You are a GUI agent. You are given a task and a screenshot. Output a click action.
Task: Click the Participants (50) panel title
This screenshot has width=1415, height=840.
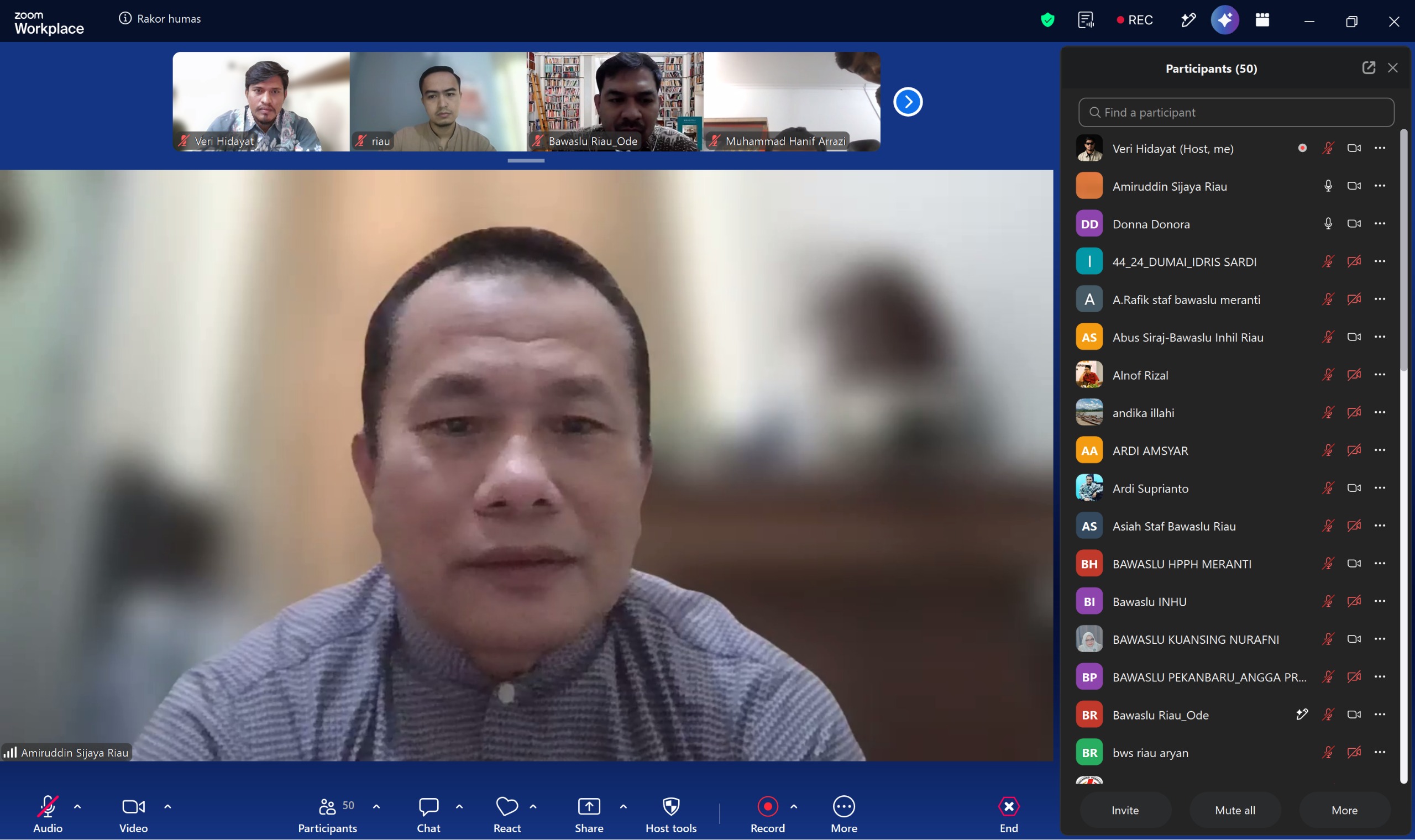pos(1211,69)
